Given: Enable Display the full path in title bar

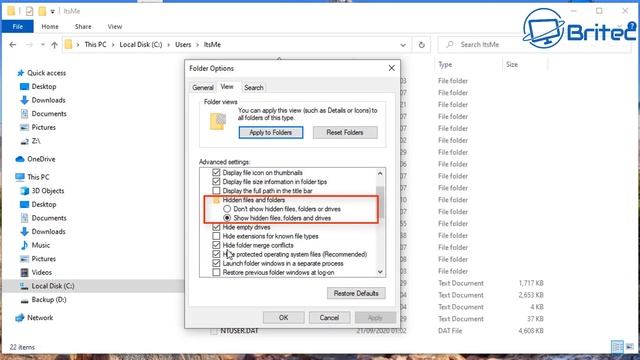Looking at the screenshot, I should (x=216, y=191).
